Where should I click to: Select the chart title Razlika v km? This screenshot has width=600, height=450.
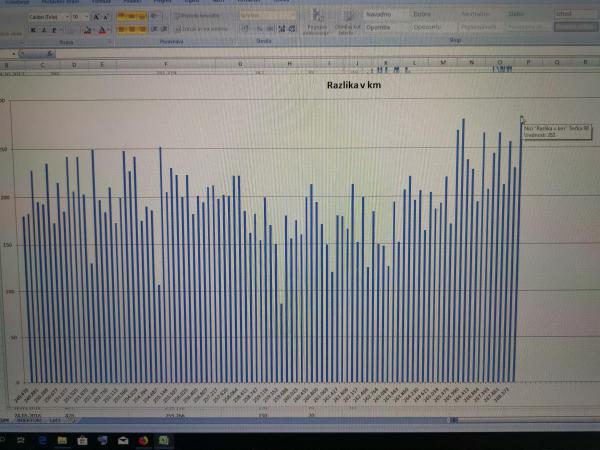(x=355, y=86)
